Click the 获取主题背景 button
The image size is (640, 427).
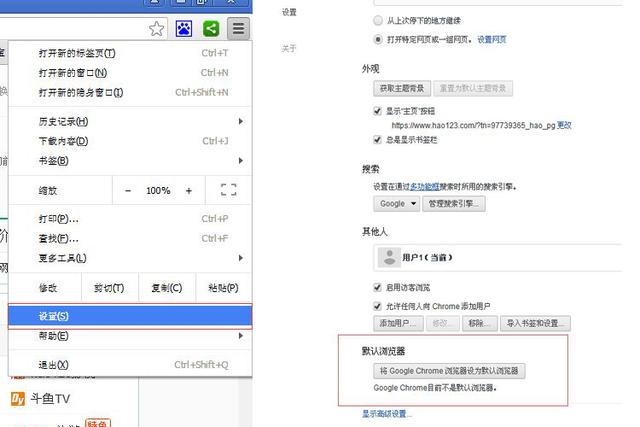coord(402,88)
